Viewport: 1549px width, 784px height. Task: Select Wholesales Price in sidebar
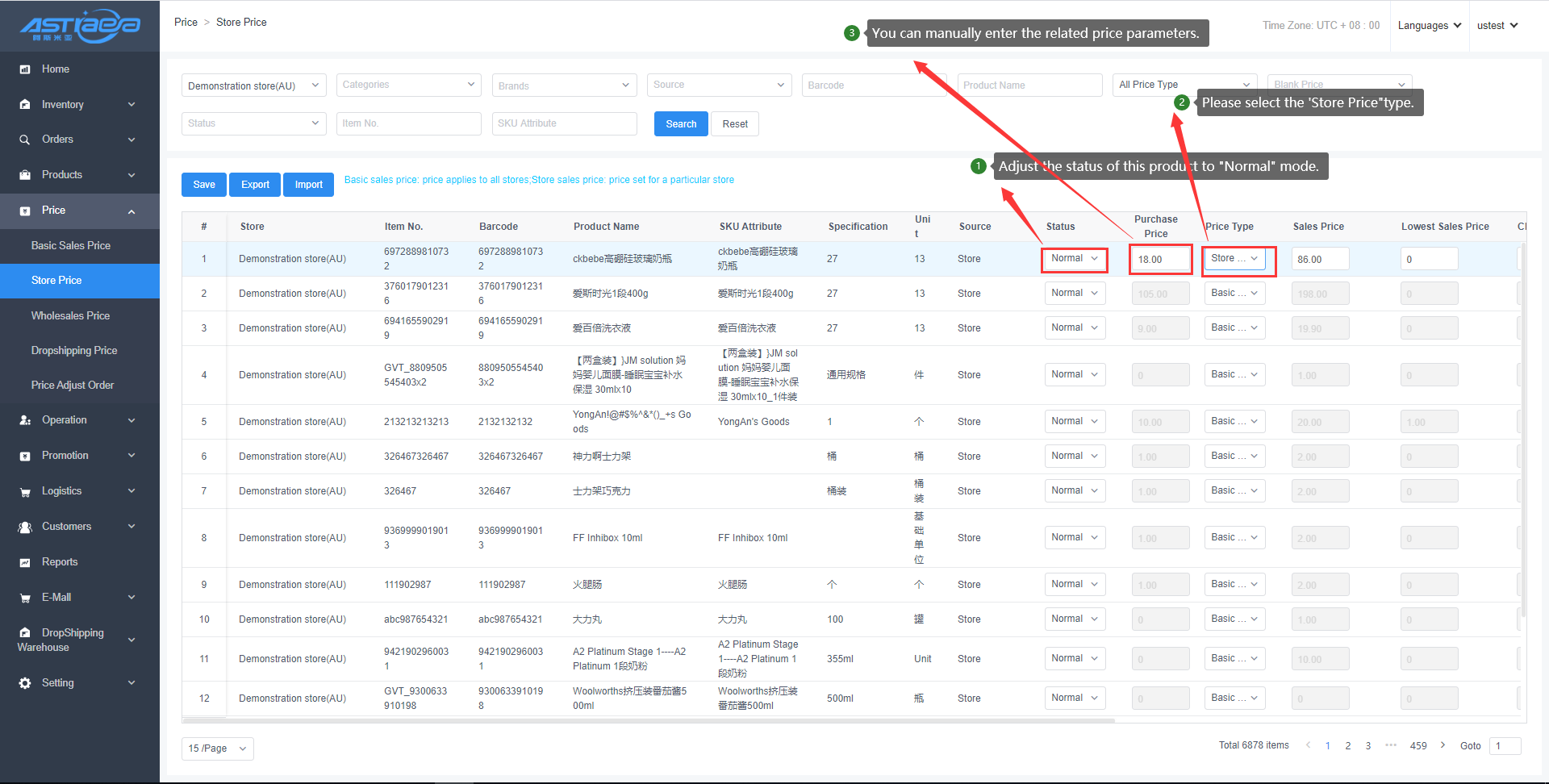coord(70,315)
